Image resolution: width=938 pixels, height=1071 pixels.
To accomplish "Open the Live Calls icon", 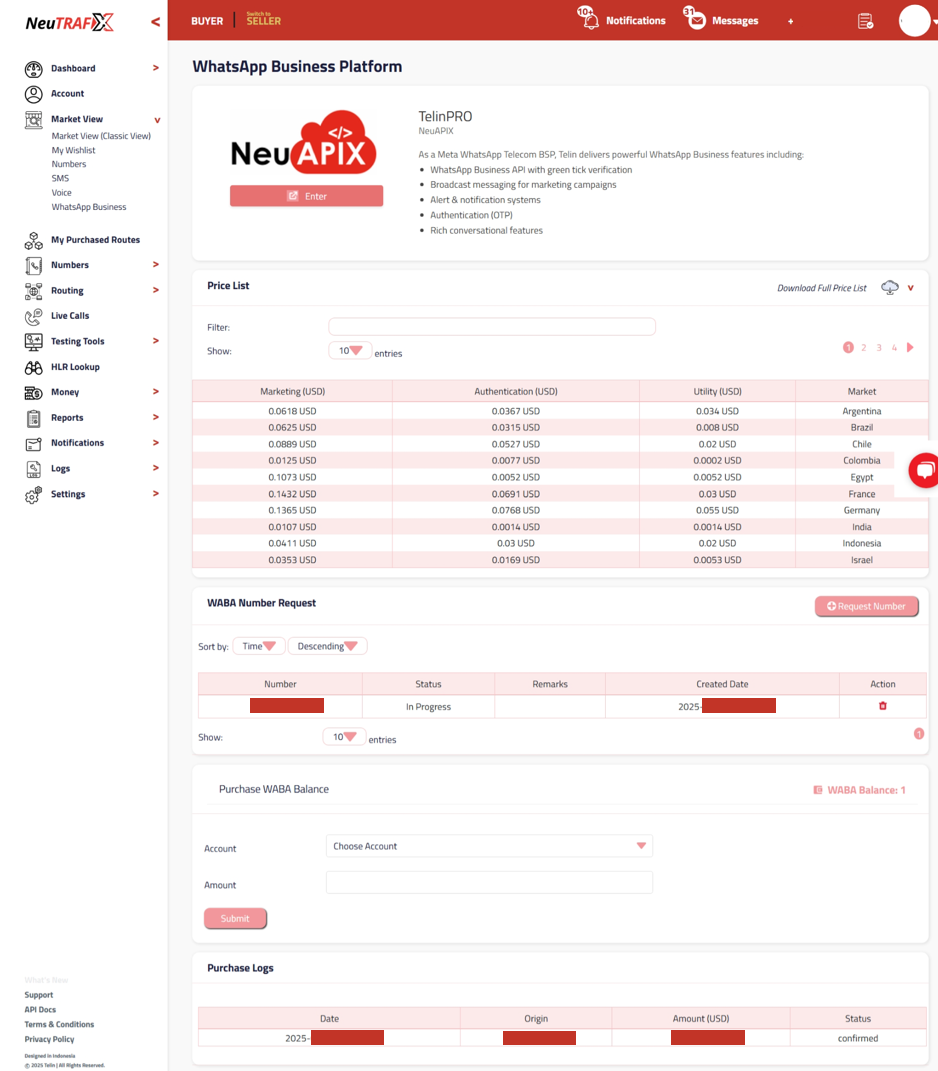I will coord(33,317).
